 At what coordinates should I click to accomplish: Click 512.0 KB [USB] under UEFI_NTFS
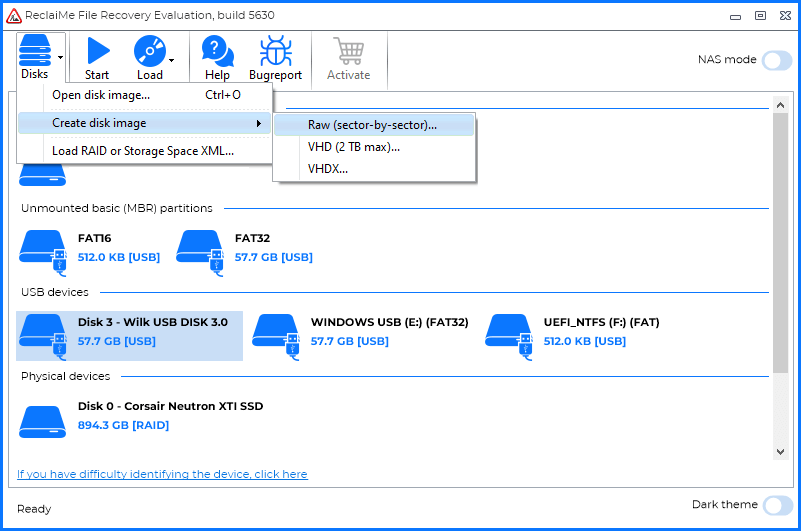pyautogui.click(x=584, y=341)
